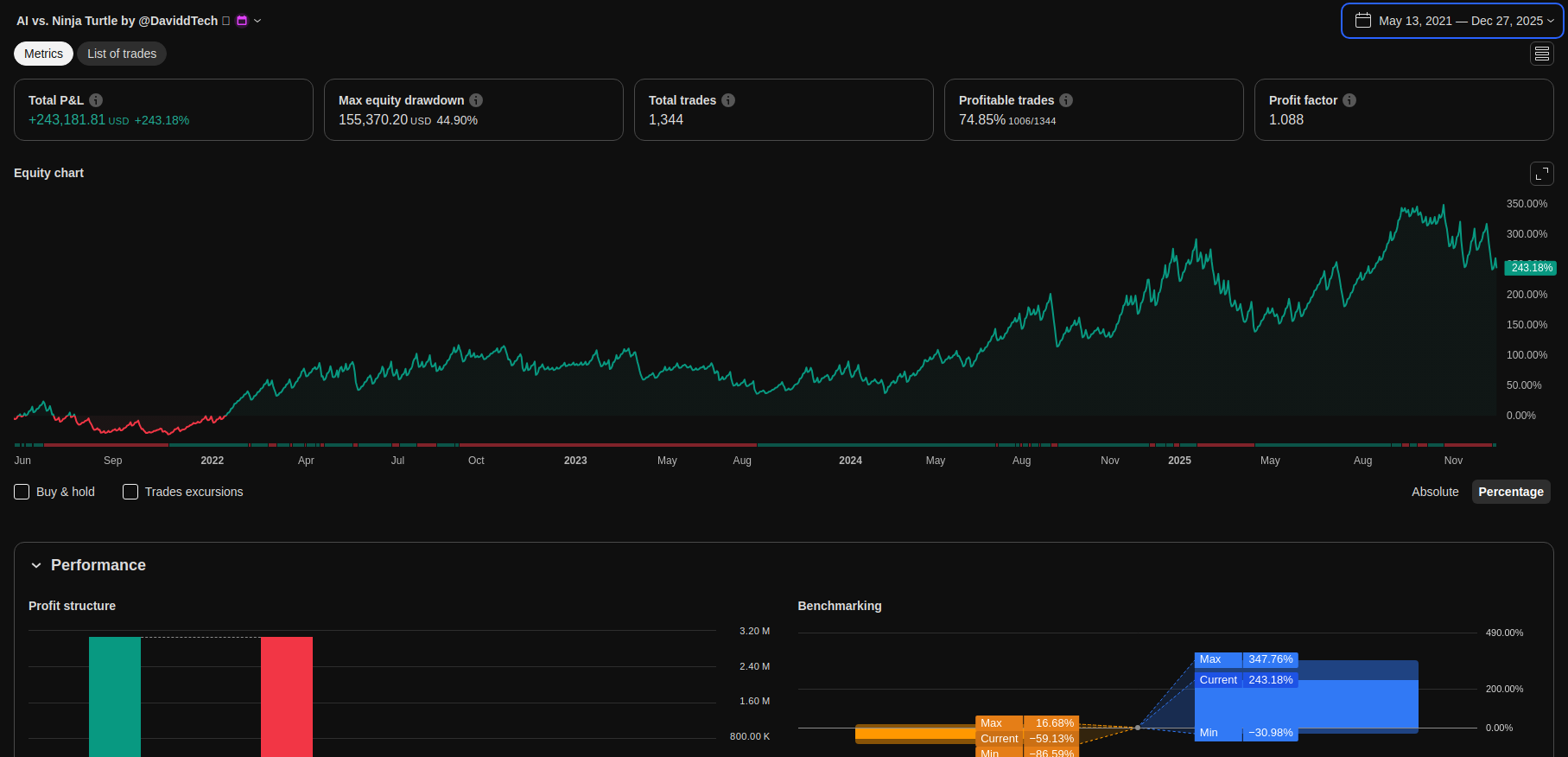Switch to the List of trades tab
Viewport: 1568px width, 757px height.
click(x=122, y=54)
